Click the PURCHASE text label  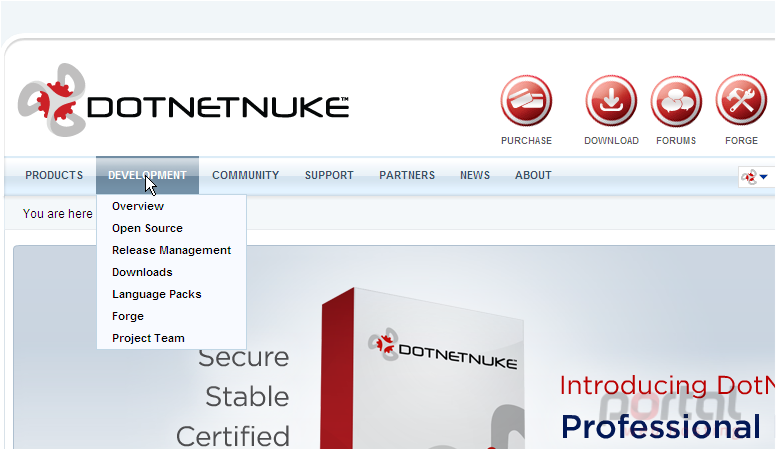[x=526, y=141]
